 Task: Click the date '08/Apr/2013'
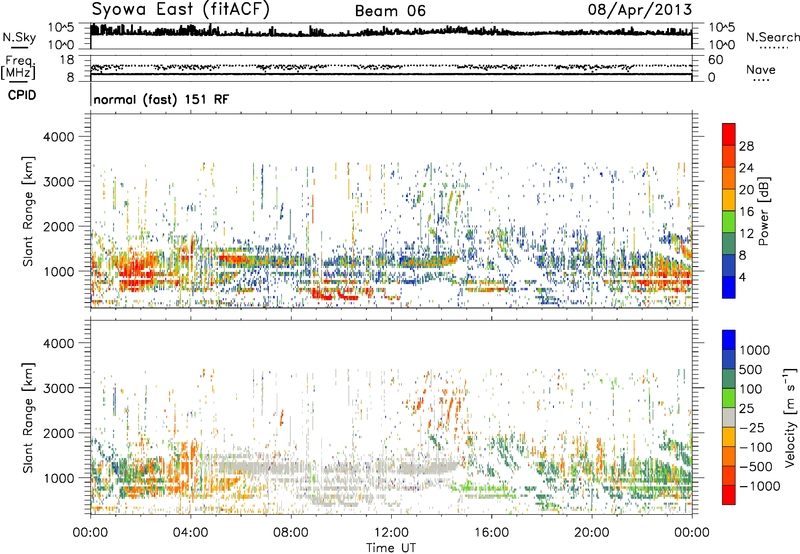pos(640,10)
